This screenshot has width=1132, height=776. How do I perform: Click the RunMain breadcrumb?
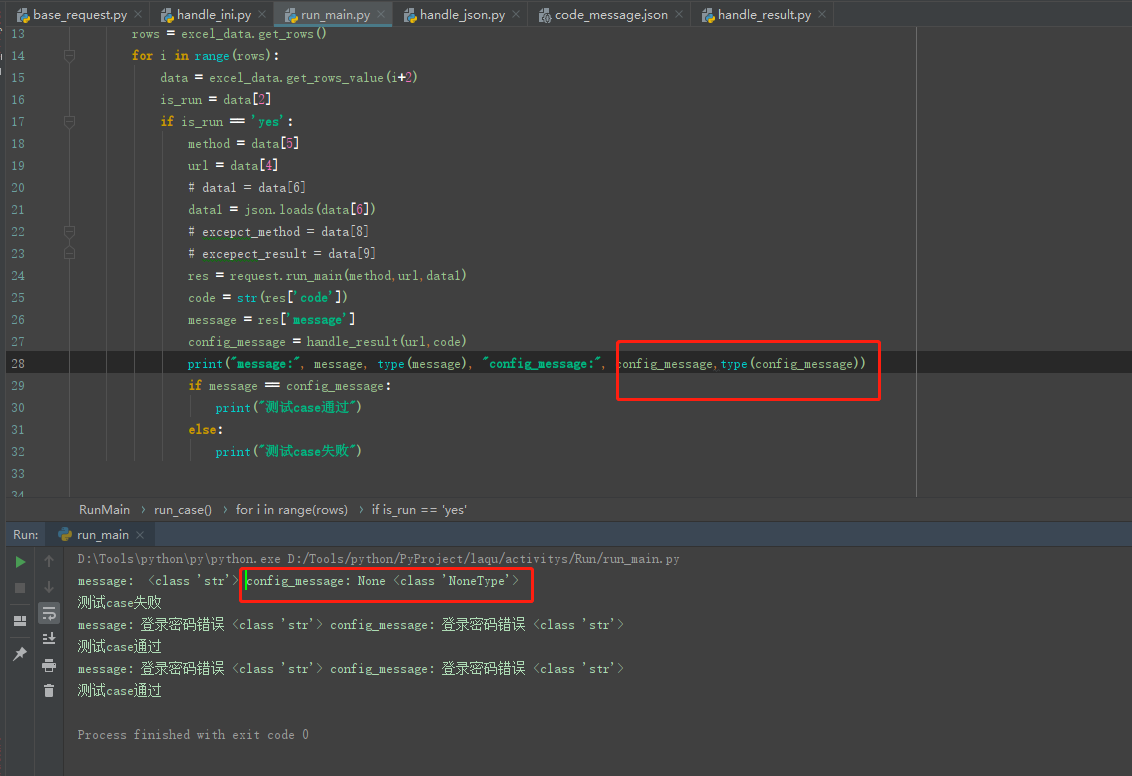pos(105,510)
